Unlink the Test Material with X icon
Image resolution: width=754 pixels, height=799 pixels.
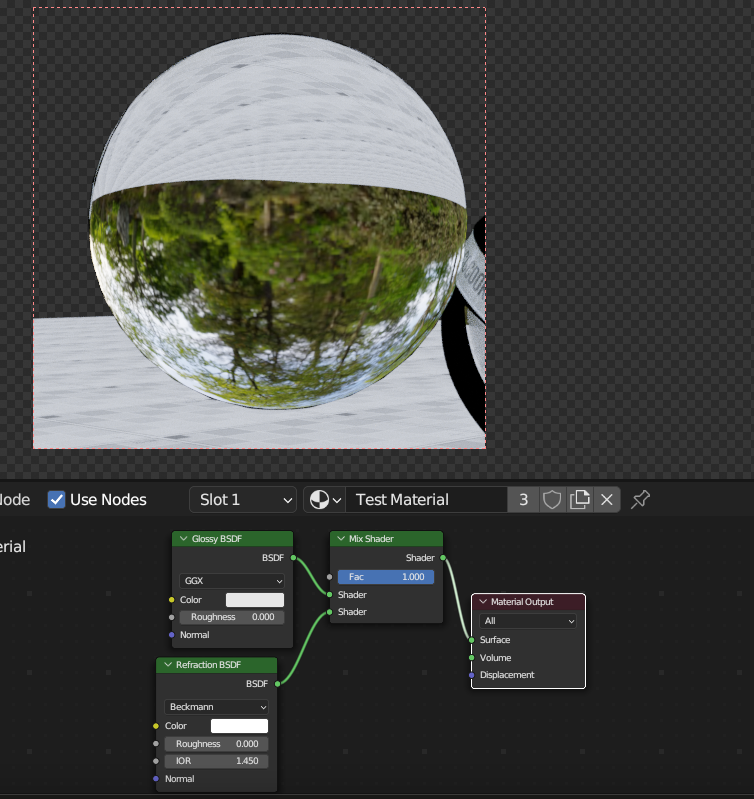[x=606, y=500]
